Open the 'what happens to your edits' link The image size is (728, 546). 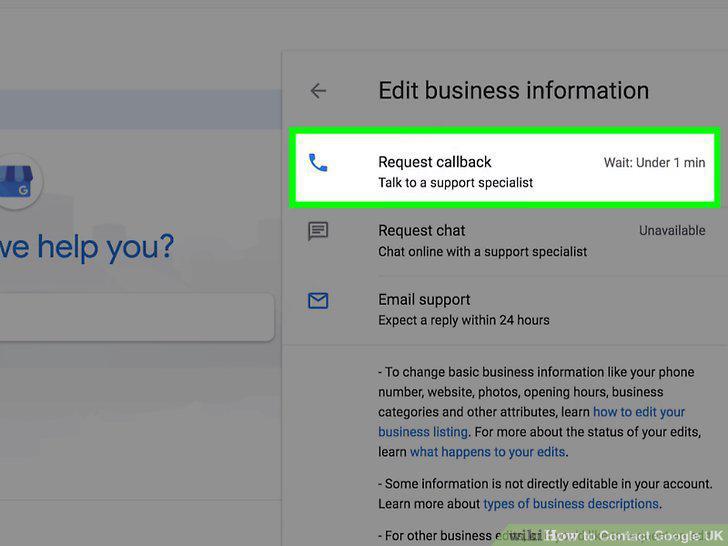488,452
